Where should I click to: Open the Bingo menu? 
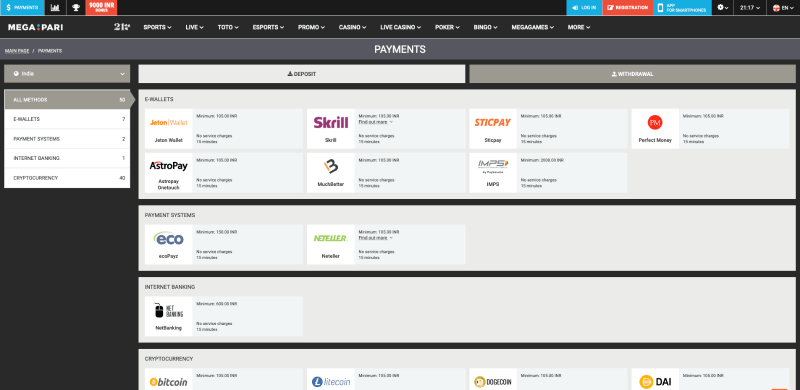point(485,28)
